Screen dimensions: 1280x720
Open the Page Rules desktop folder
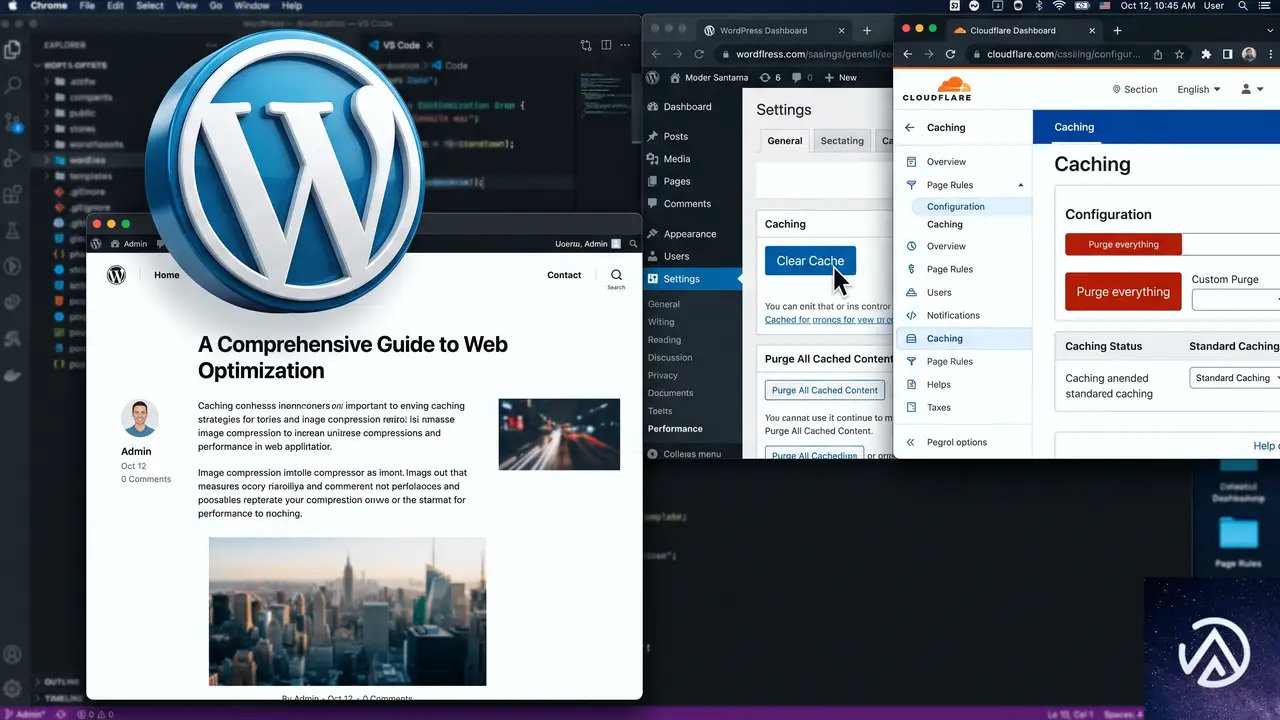pyautogui.click(x=1238, y=535)
